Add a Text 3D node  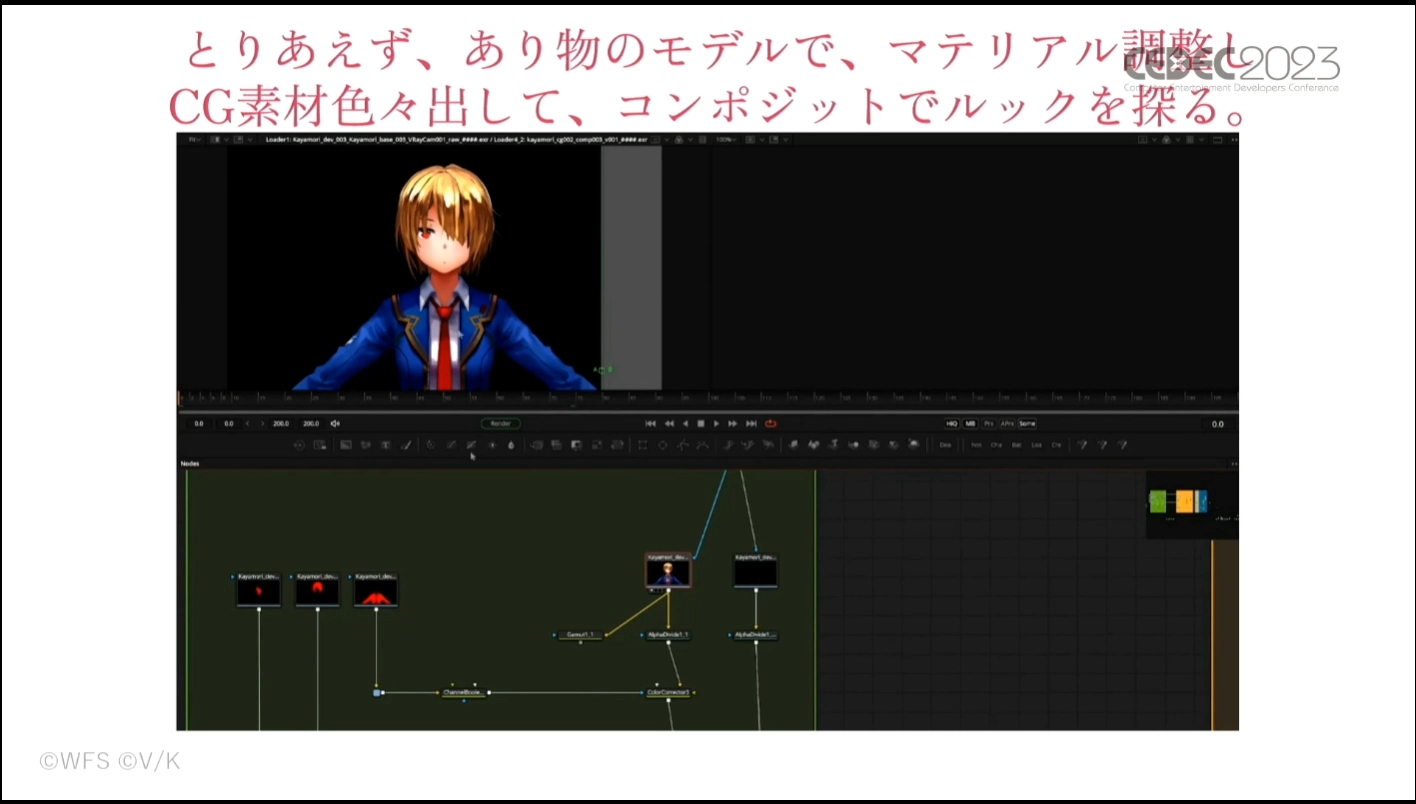[834, 445]
